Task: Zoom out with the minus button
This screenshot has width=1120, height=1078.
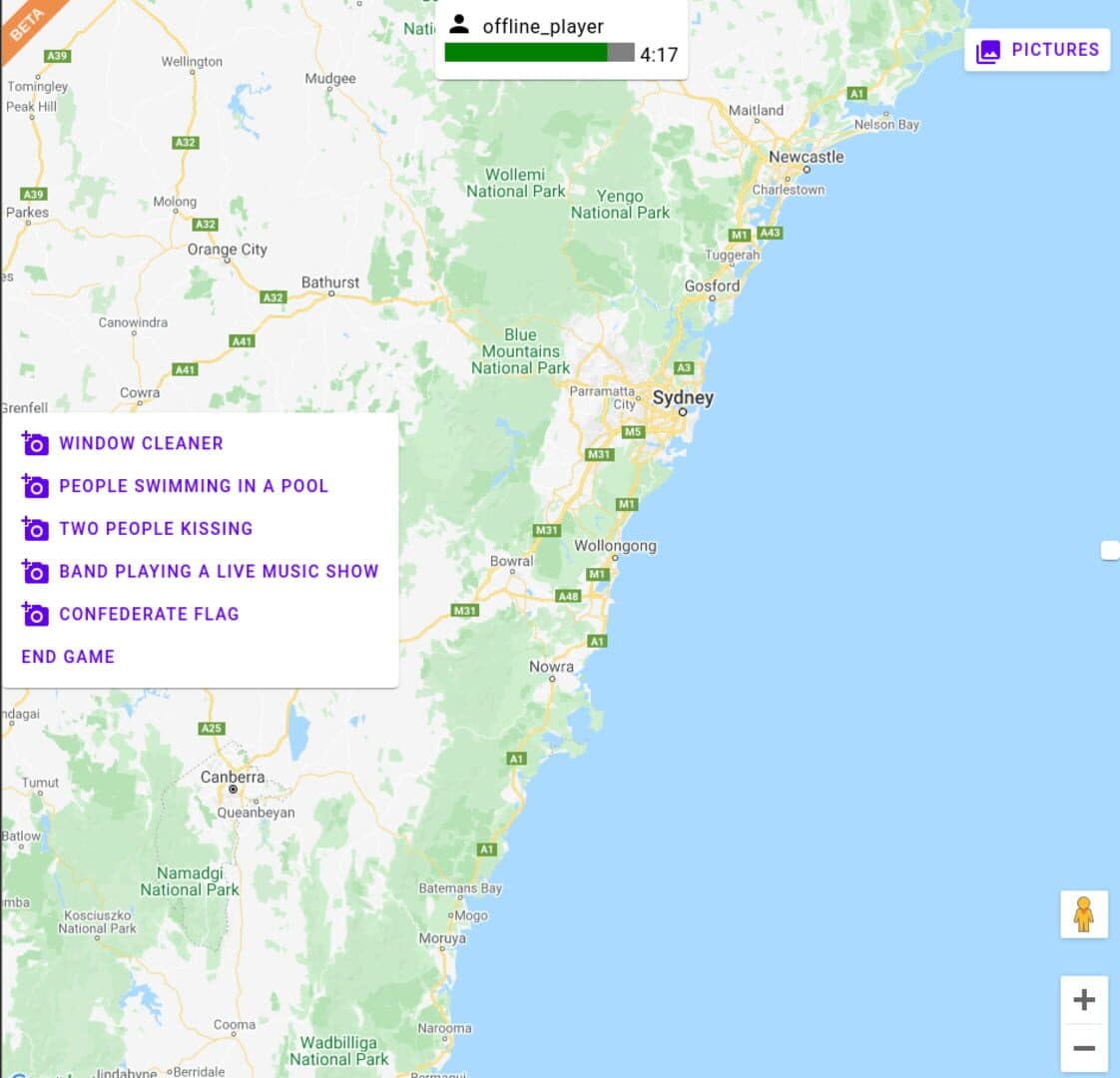Action: [1084, 1048]
